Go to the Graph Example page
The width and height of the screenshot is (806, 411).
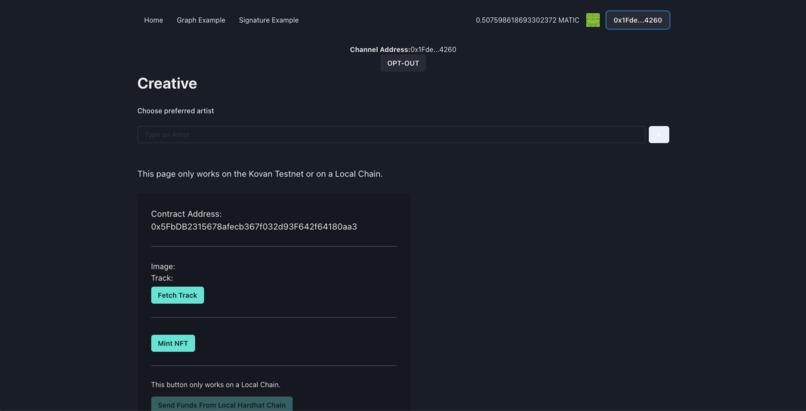pos(201,20)
